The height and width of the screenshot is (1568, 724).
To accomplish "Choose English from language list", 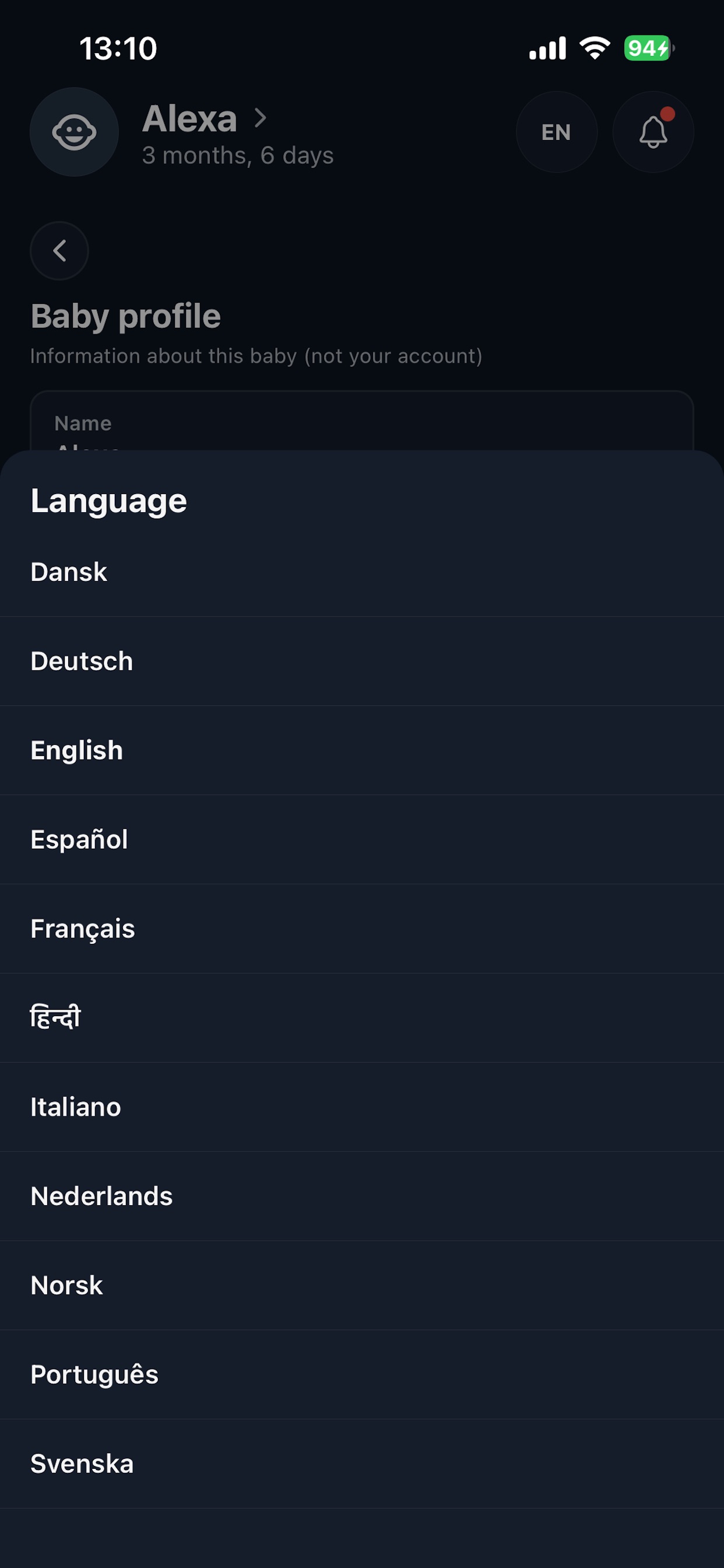I will click(x=362, y=751).
